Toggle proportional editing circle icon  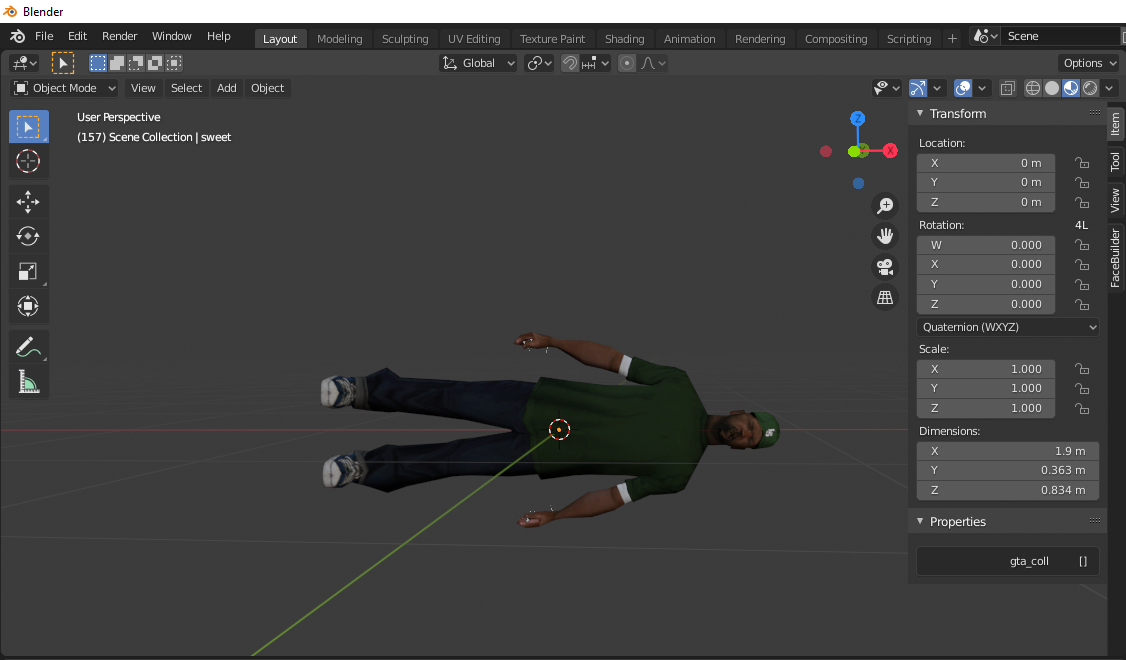[x=627, y=63]
